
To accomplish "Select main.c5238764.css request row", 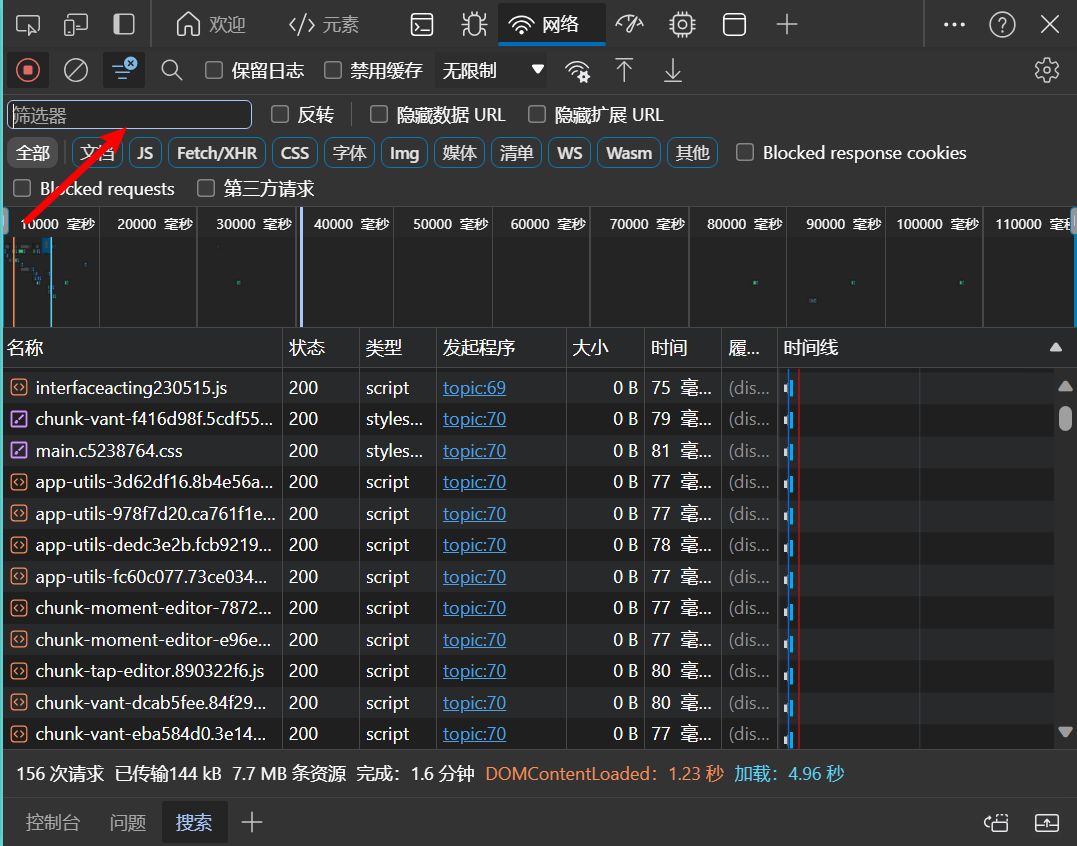I will pyautogui.click(x=529, y=450).
